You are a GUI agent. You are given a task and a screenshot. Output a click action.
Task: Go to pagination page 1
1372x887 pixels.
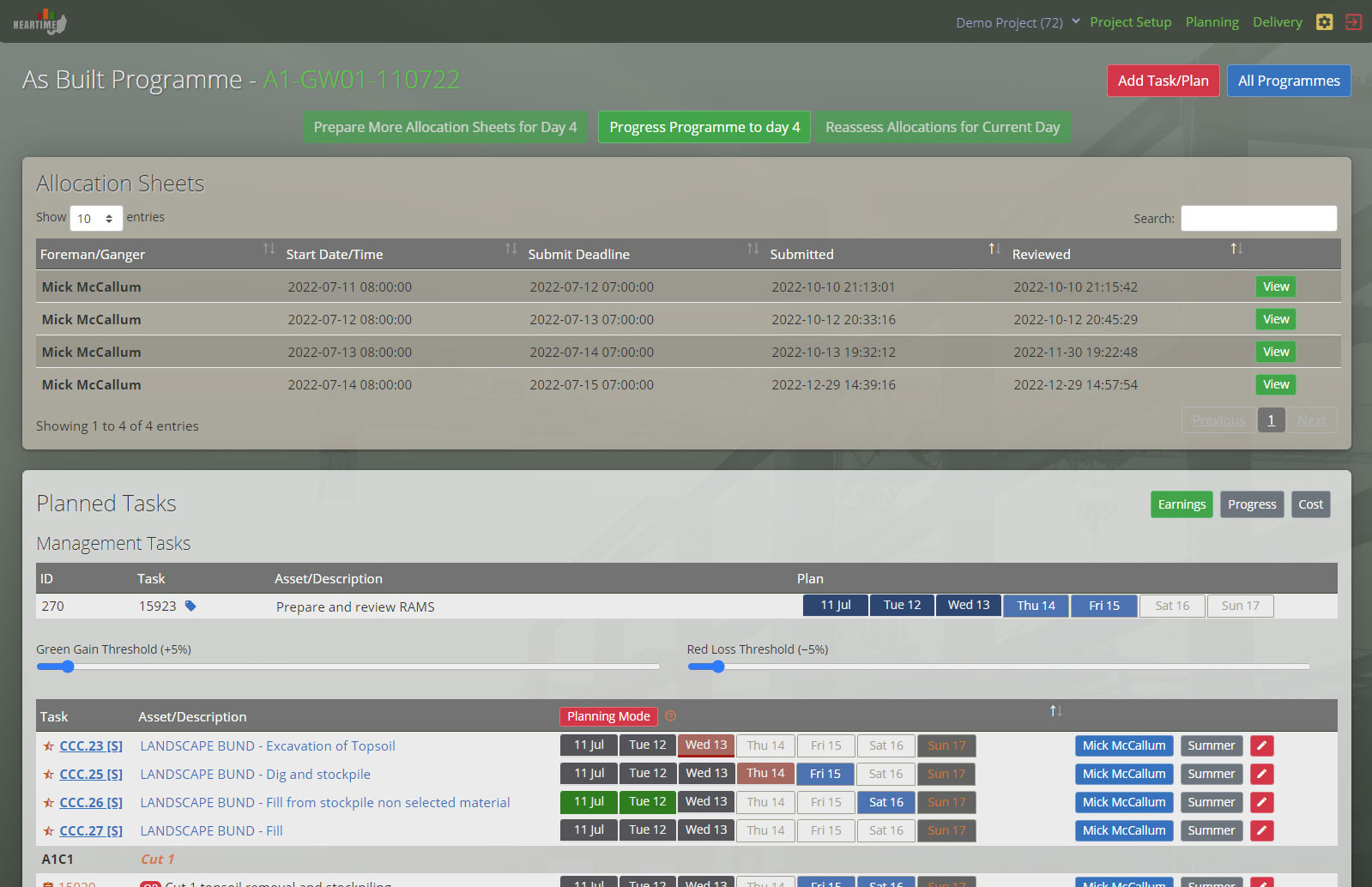[x=1271, y=420]
